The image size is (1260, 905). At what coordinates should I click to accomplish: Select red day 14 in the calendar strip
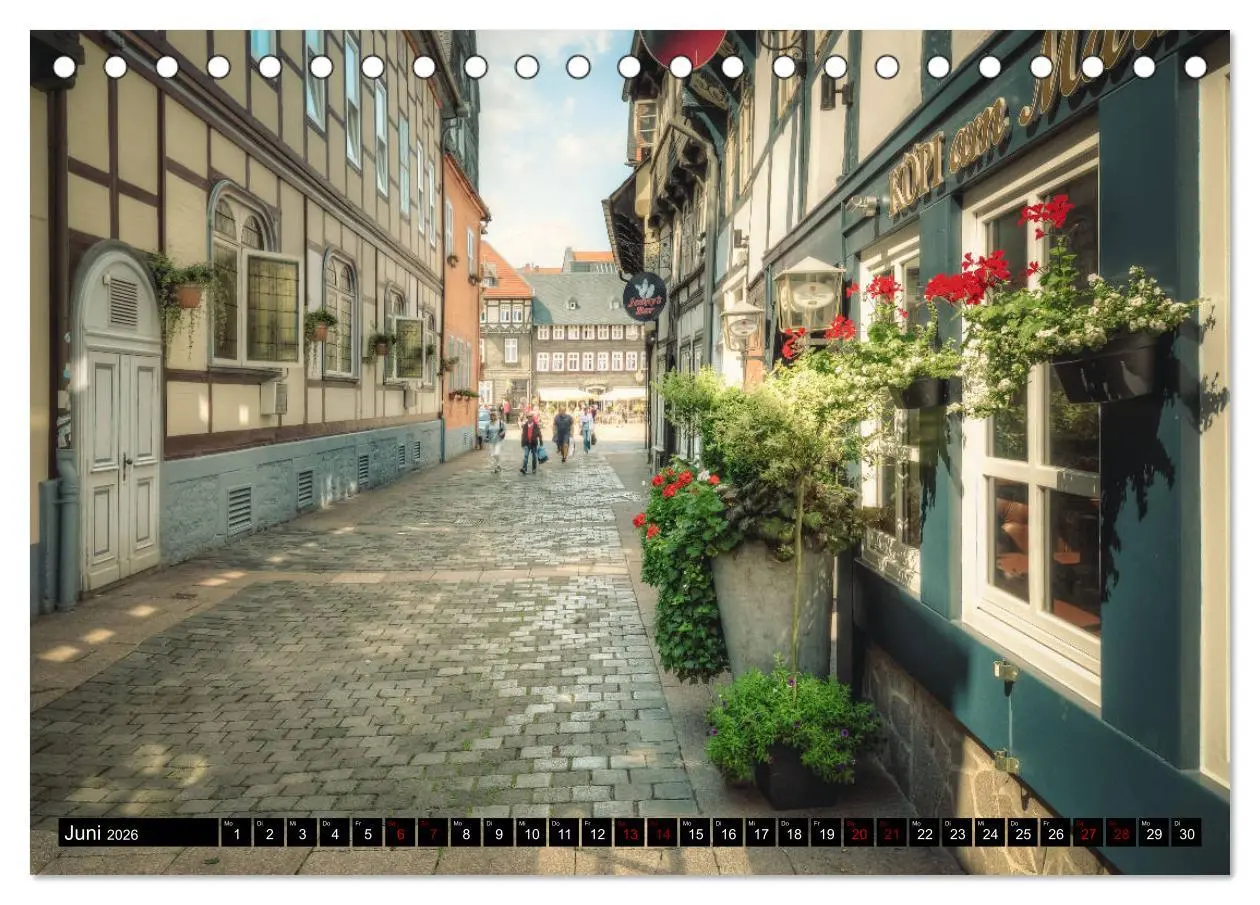point(662,833)
